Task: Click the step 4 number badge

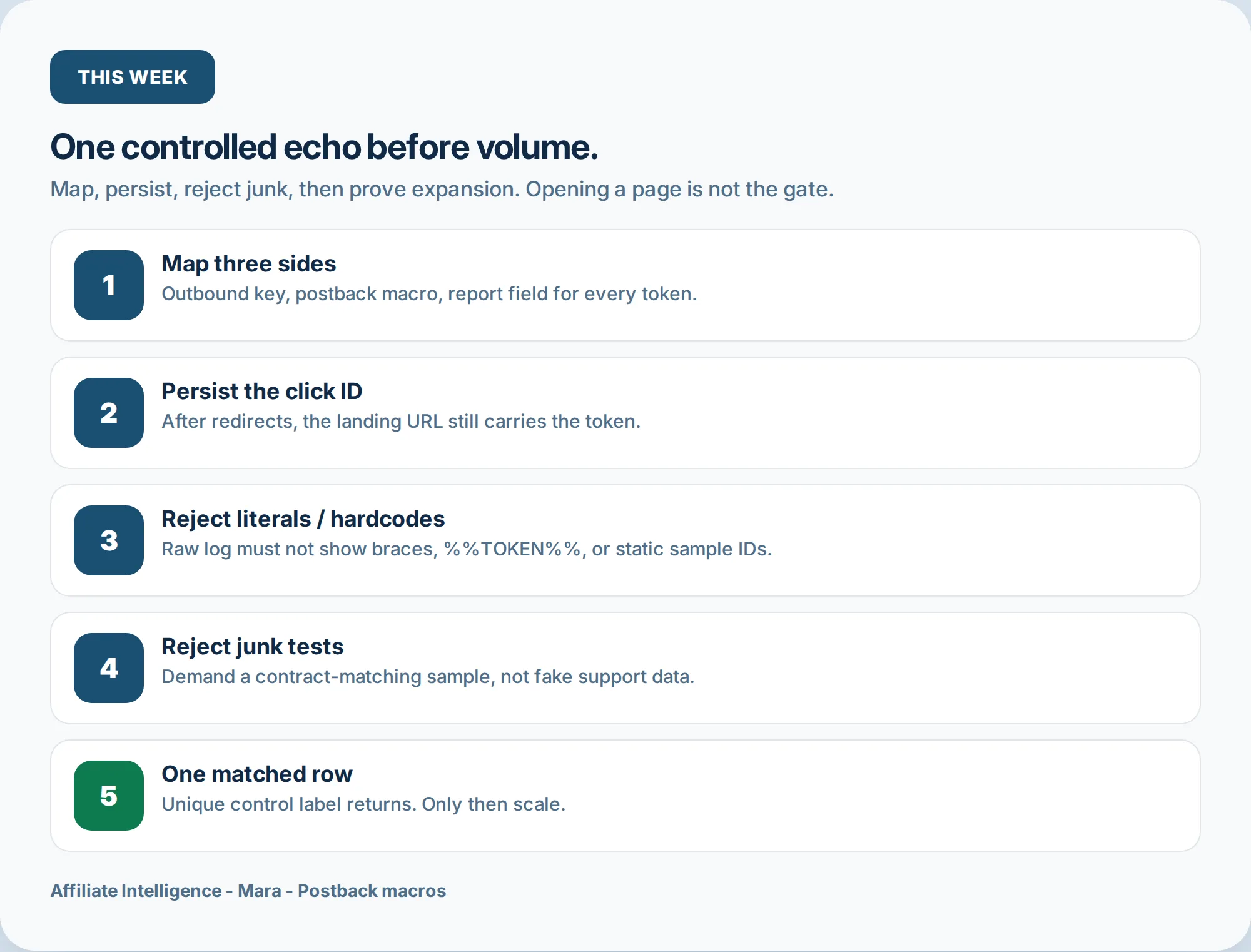Action: pyautogui.click(x=109, y=668)
